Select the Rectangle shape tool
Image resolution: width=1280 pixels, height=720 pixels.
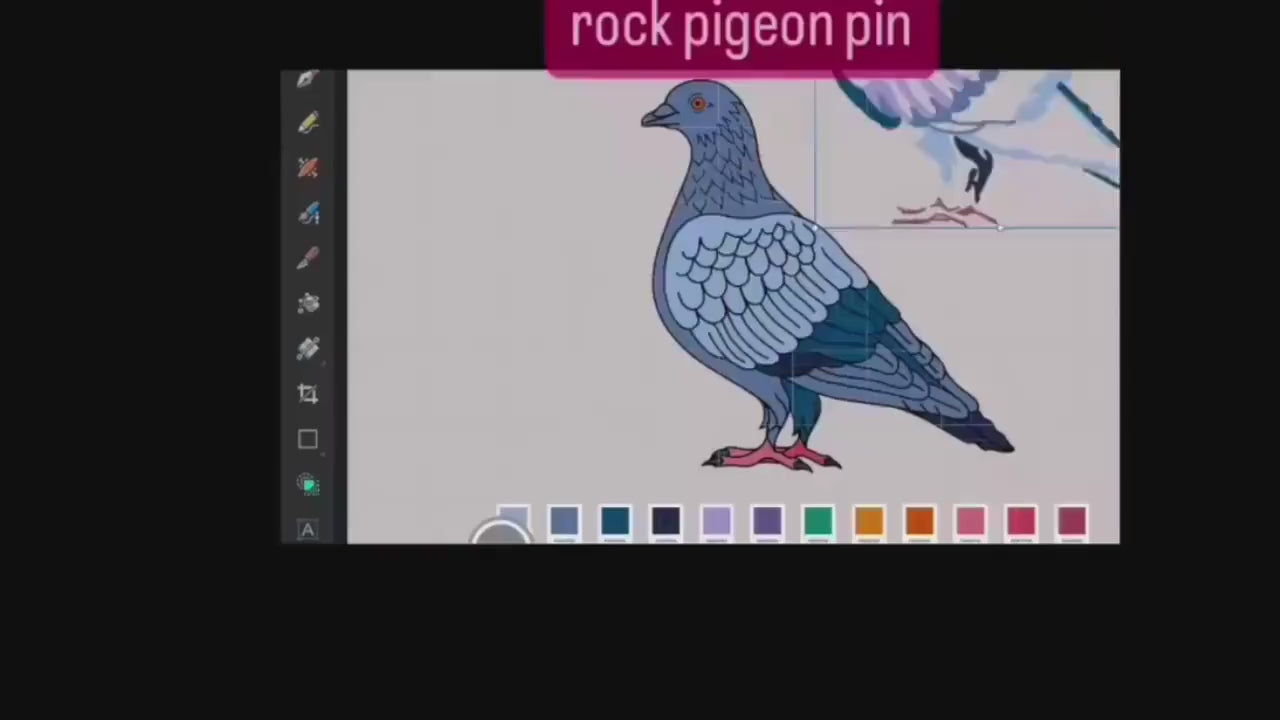tap(308, 440)
